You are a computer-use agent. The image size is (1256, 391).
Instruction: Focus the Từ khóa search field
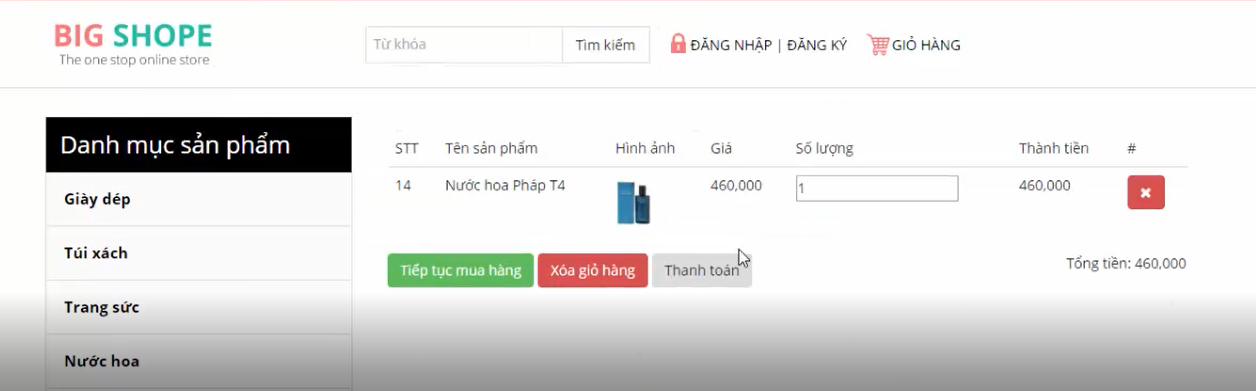click(x=464, y=45)
